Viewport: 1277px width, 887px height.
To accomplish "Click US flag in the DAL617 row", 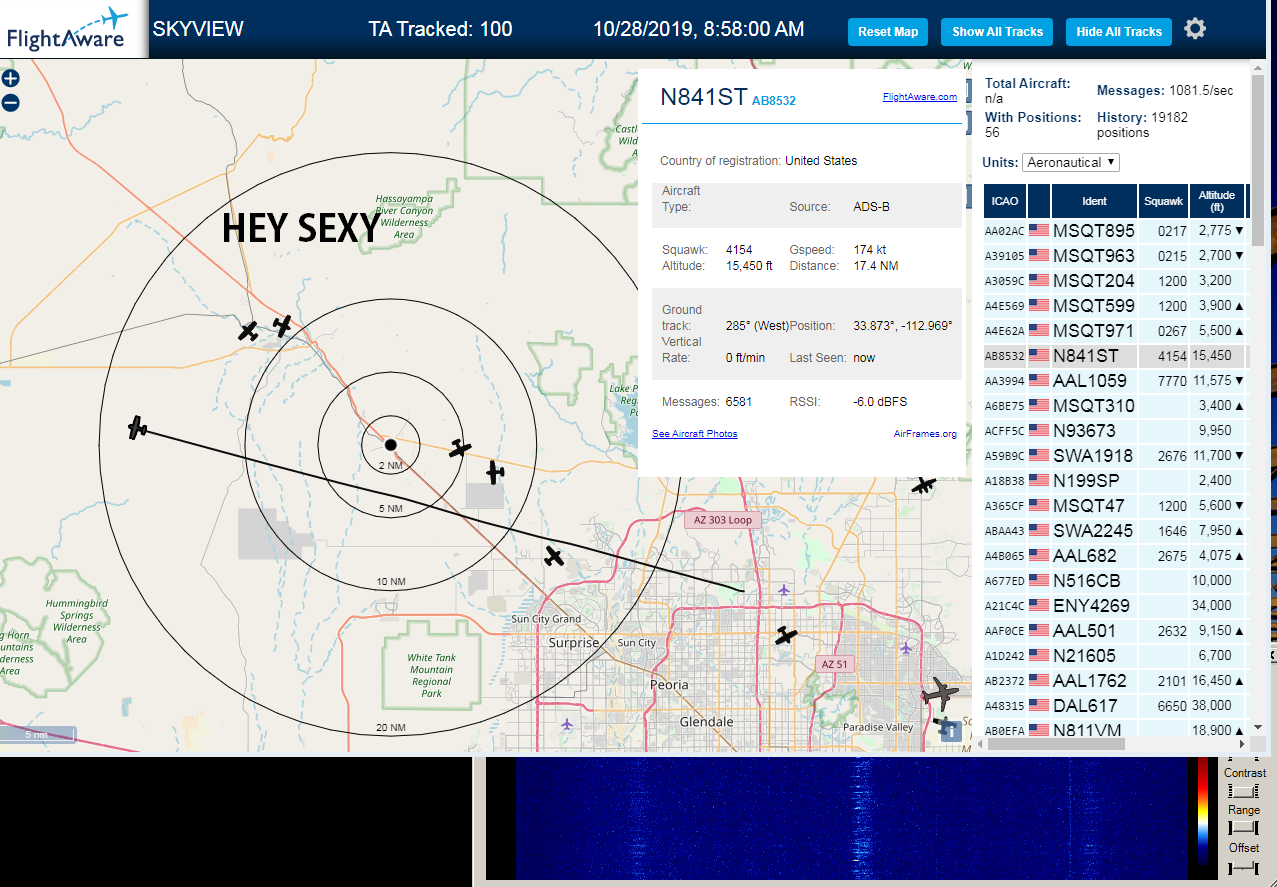I will pyautogui.click(x=1039, y=706).
